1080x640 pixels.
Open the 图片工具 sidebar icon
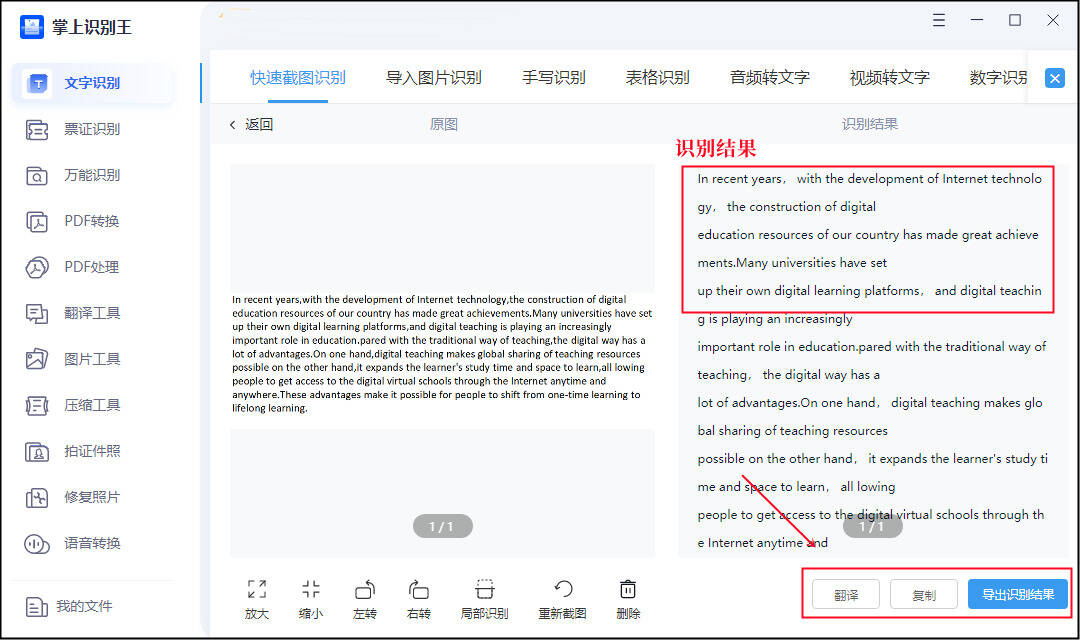tap(37, 359)
